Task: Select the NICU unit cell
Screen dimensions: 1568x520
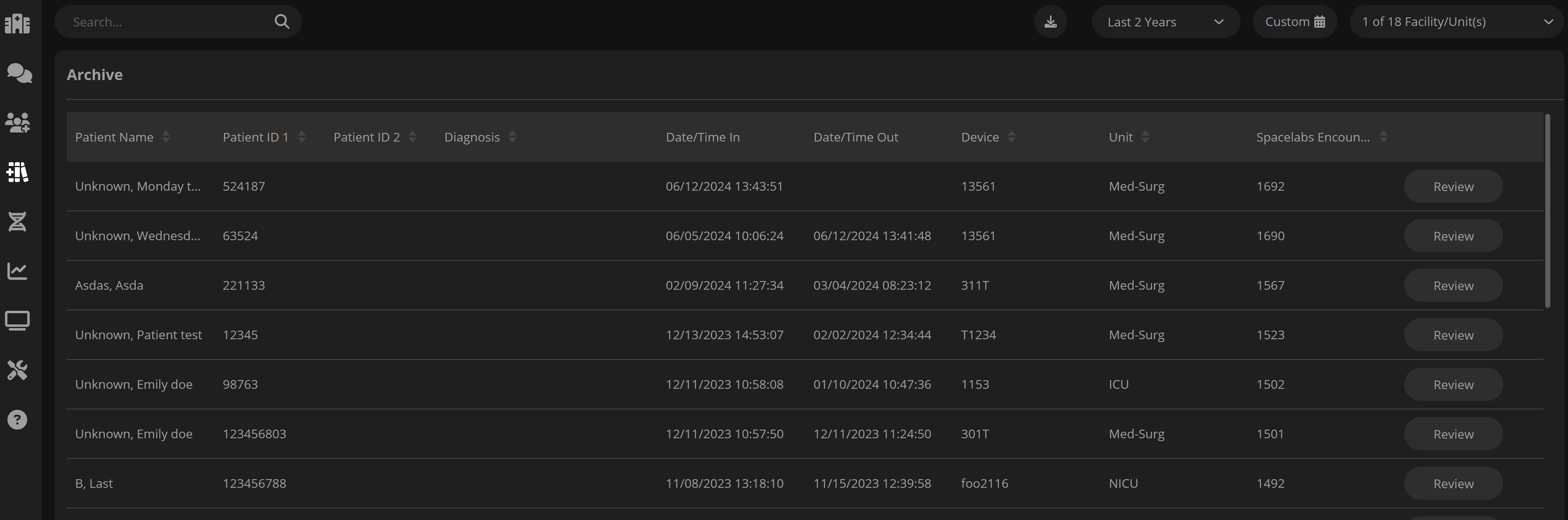Action: click(x=1123, y=483)
